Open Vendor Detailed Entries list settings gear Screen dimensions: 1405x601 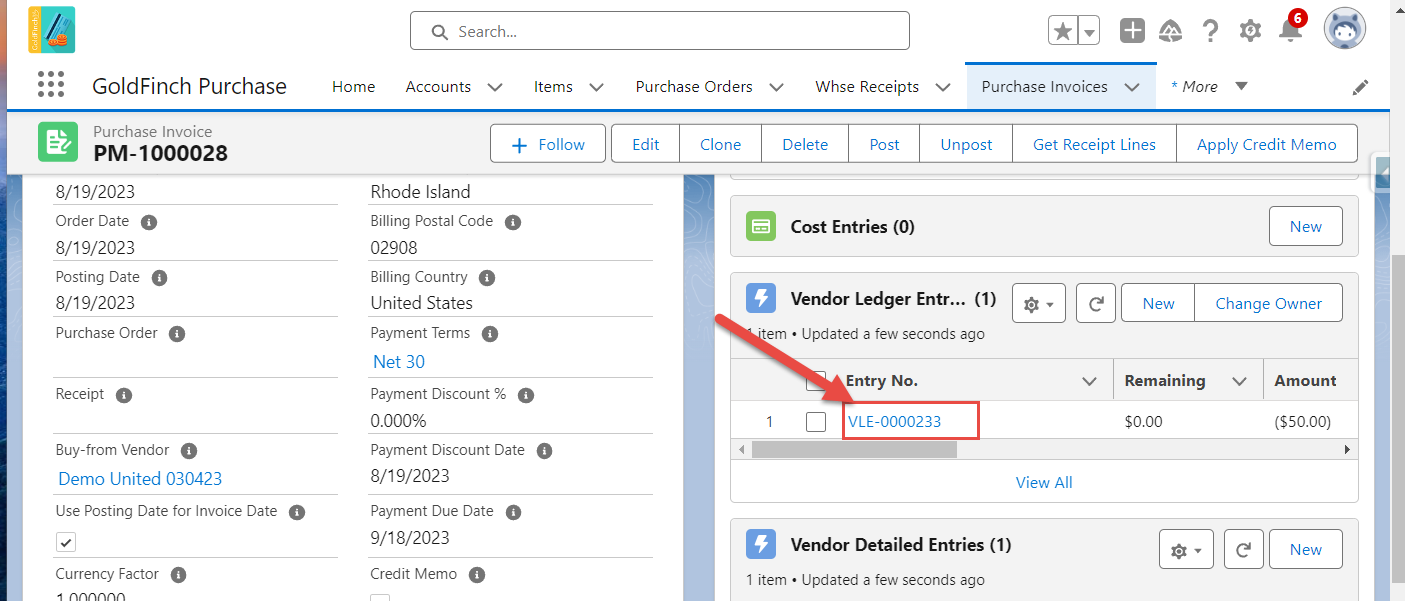pyautogui.click(x=1186, y=549)
